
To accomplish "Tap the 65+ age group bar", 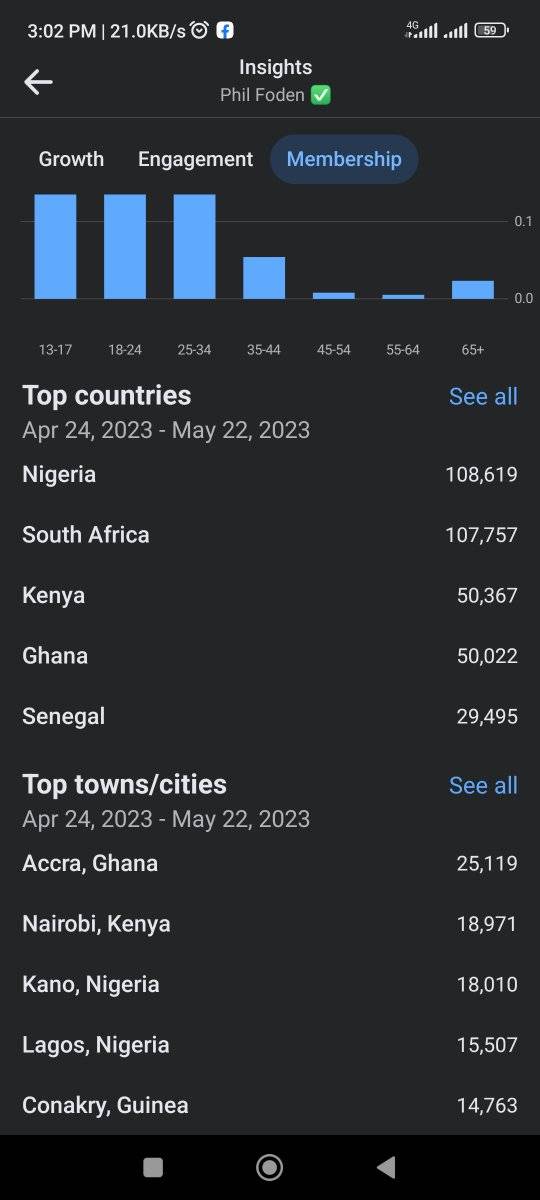I will (x=473, y=289).
